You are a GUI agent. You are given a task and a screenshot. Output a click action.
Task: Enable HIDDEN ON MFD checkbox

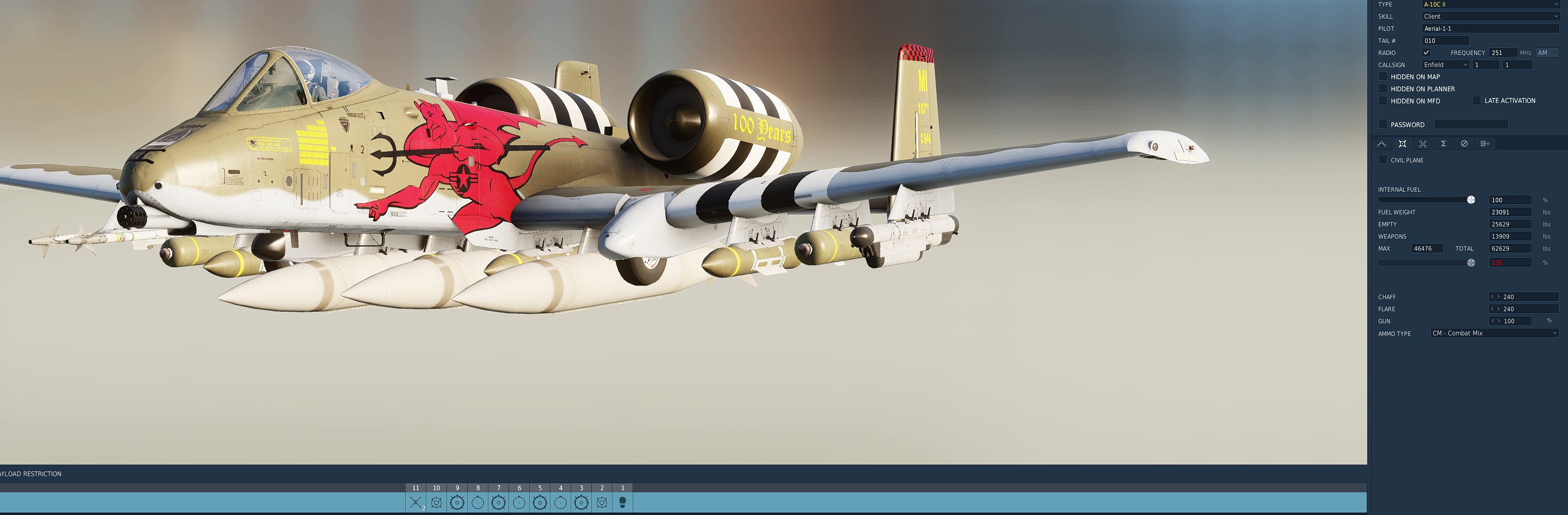pyautogui.click(x=1382, y=100)
